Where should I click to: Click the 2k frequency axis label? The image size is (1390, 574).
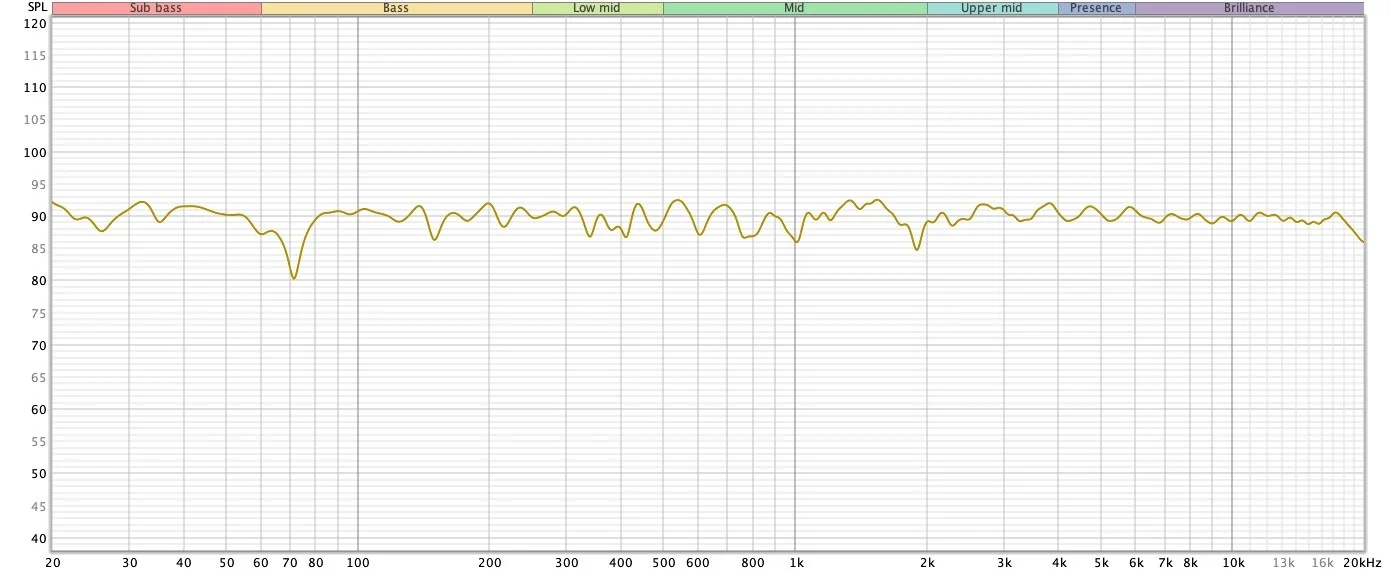point(927,563)
